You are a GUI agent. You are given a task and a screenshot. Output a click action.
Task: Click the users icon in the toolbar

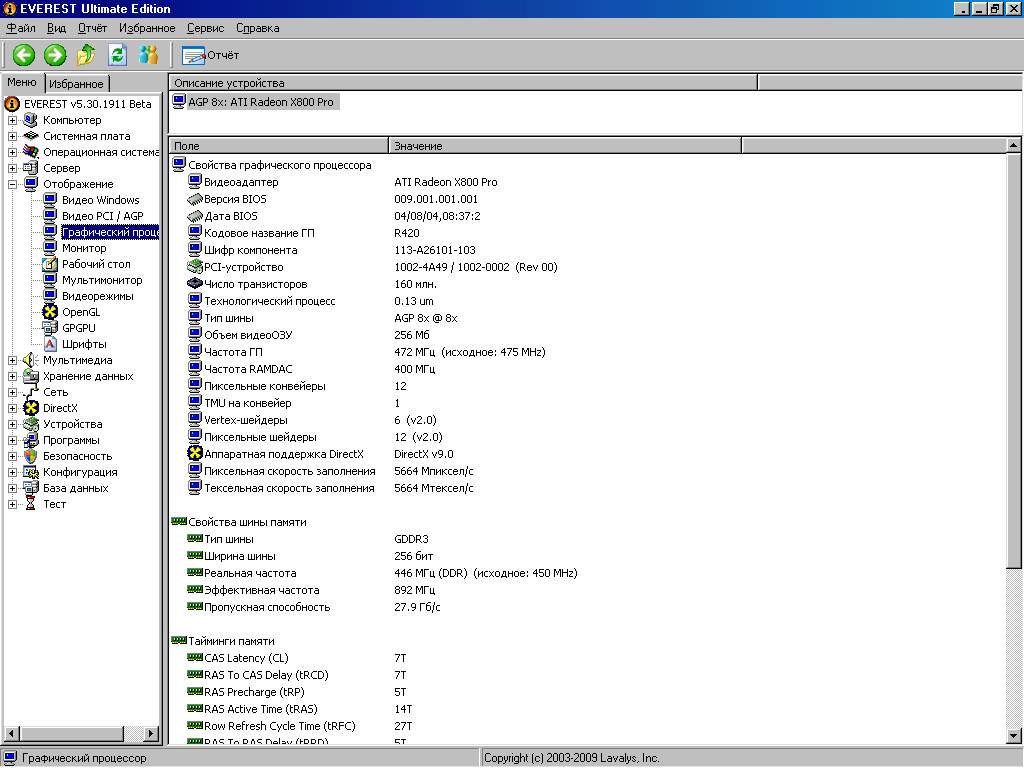pyautogui.click(x=149, y=55)
